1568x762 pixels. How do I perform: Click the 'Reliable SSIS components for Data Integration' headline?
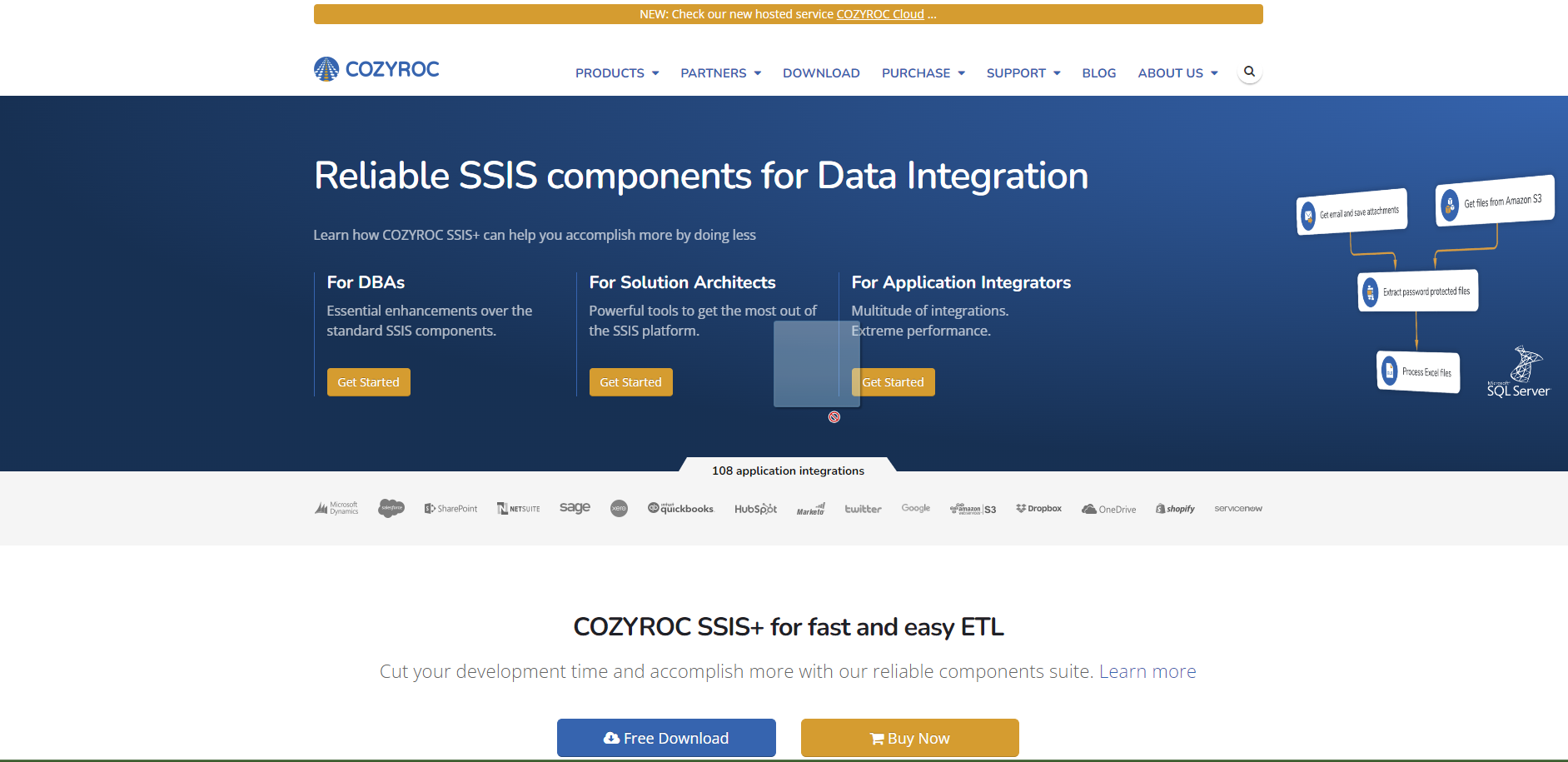pyautogui.click(x=701, y=176)
